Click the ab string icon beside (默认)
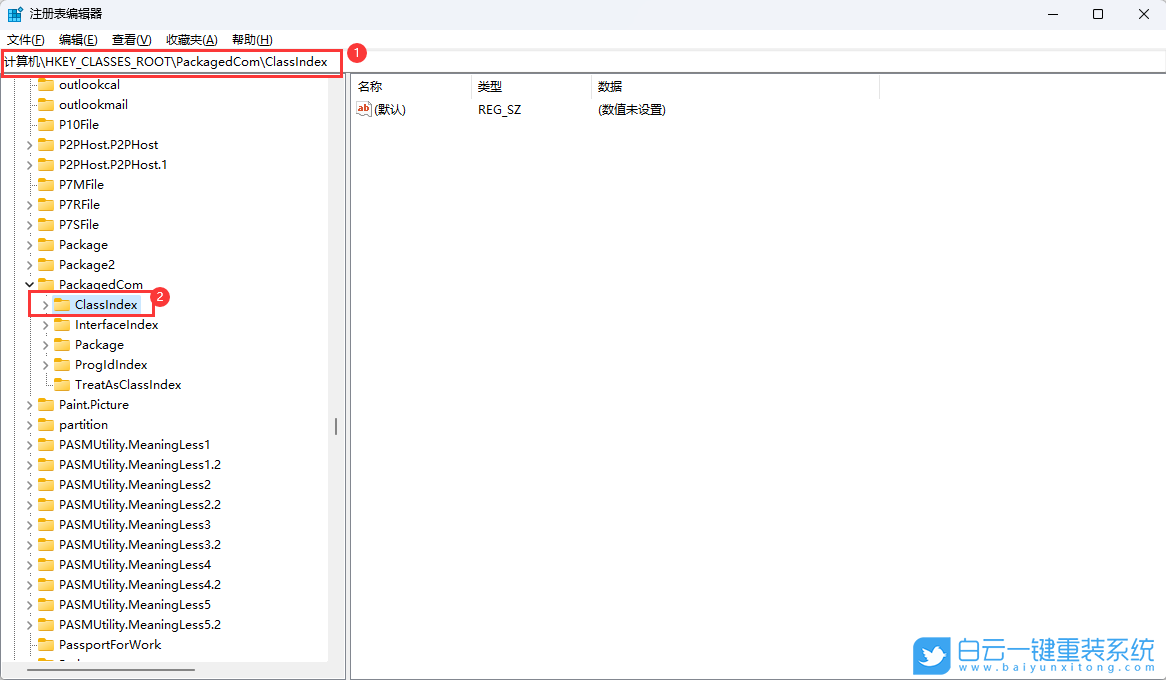Image resolution: width=1166 pixels, height=680 pixels. click(x=365, y=109)
